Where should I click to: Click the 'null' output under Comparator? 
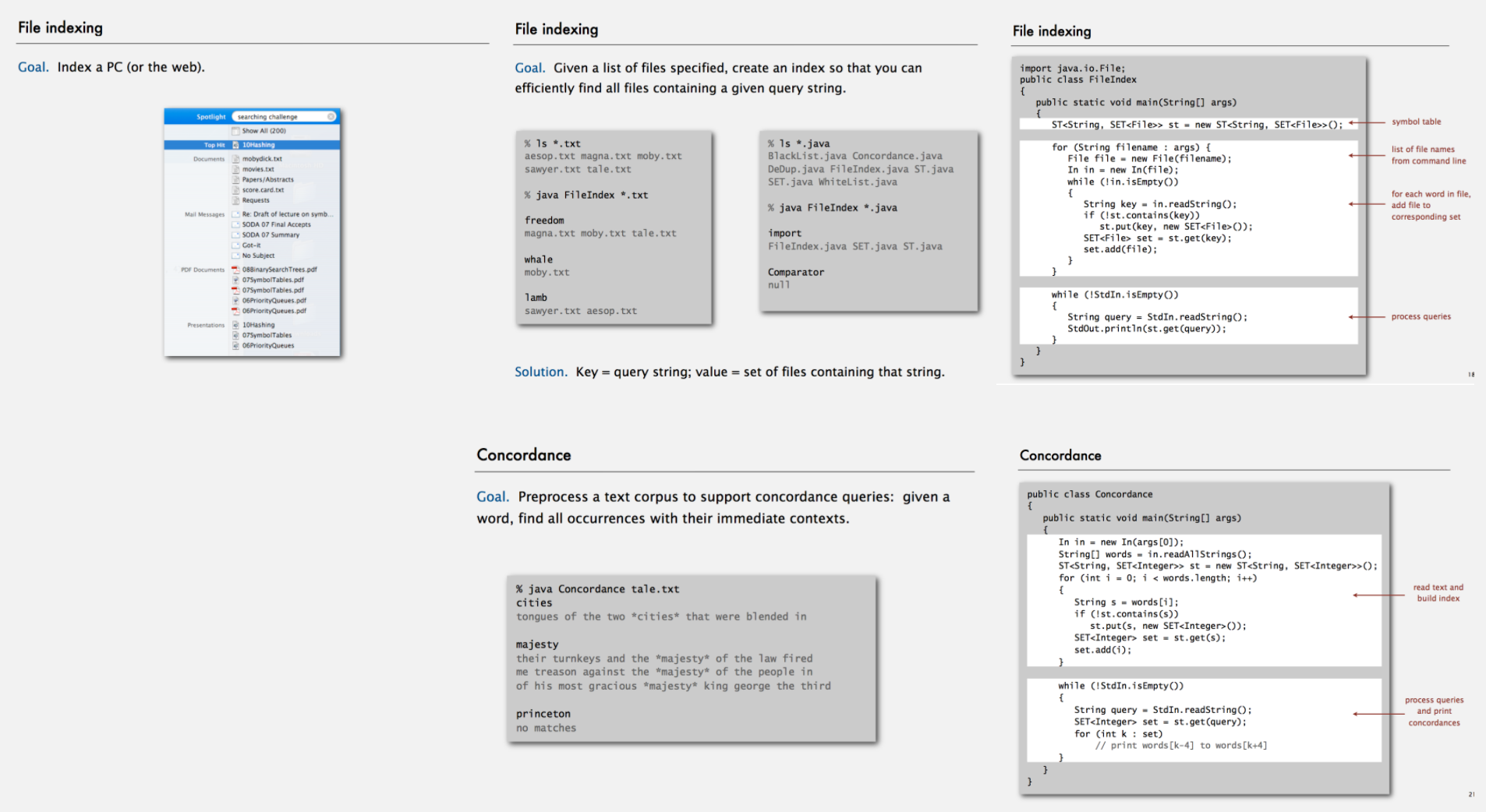tap(779, 285)
